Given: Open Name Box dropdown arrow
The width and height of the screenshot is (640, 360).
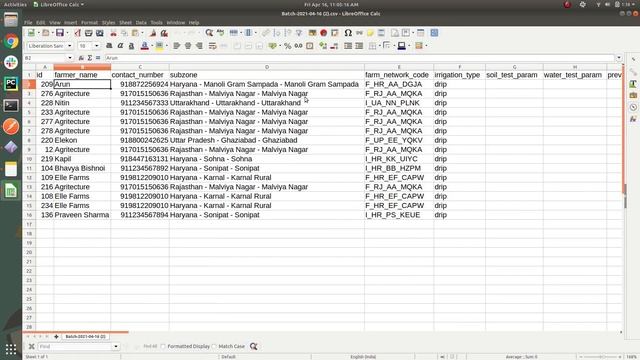Looking at the screenshot, I should [x=70, y=58].
